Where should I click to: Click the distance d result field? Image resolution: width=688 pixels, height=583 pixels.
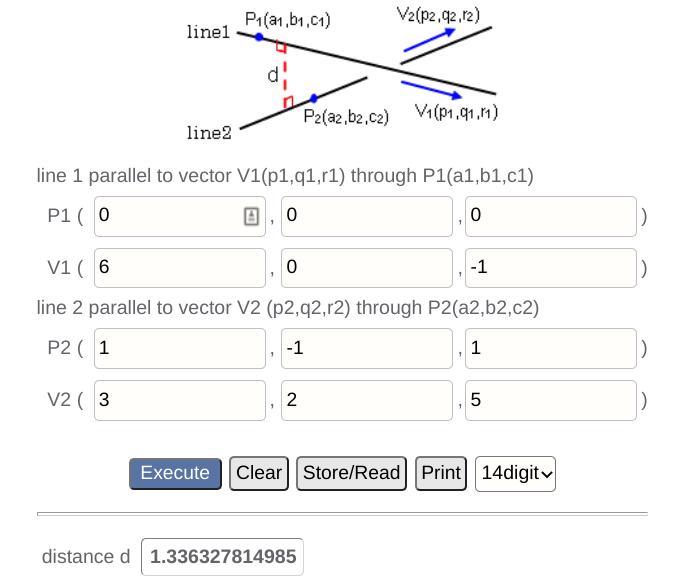click(223, 557)
